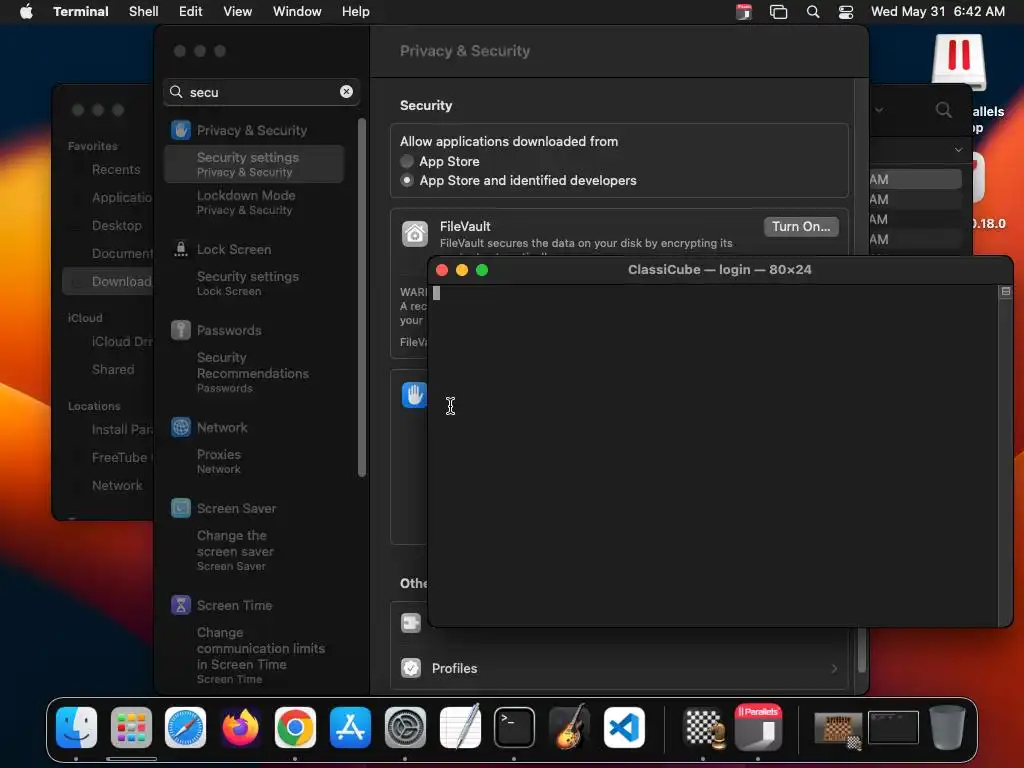Open the App Store dock icon
1024x768 pixels.
tap(350, 727)
